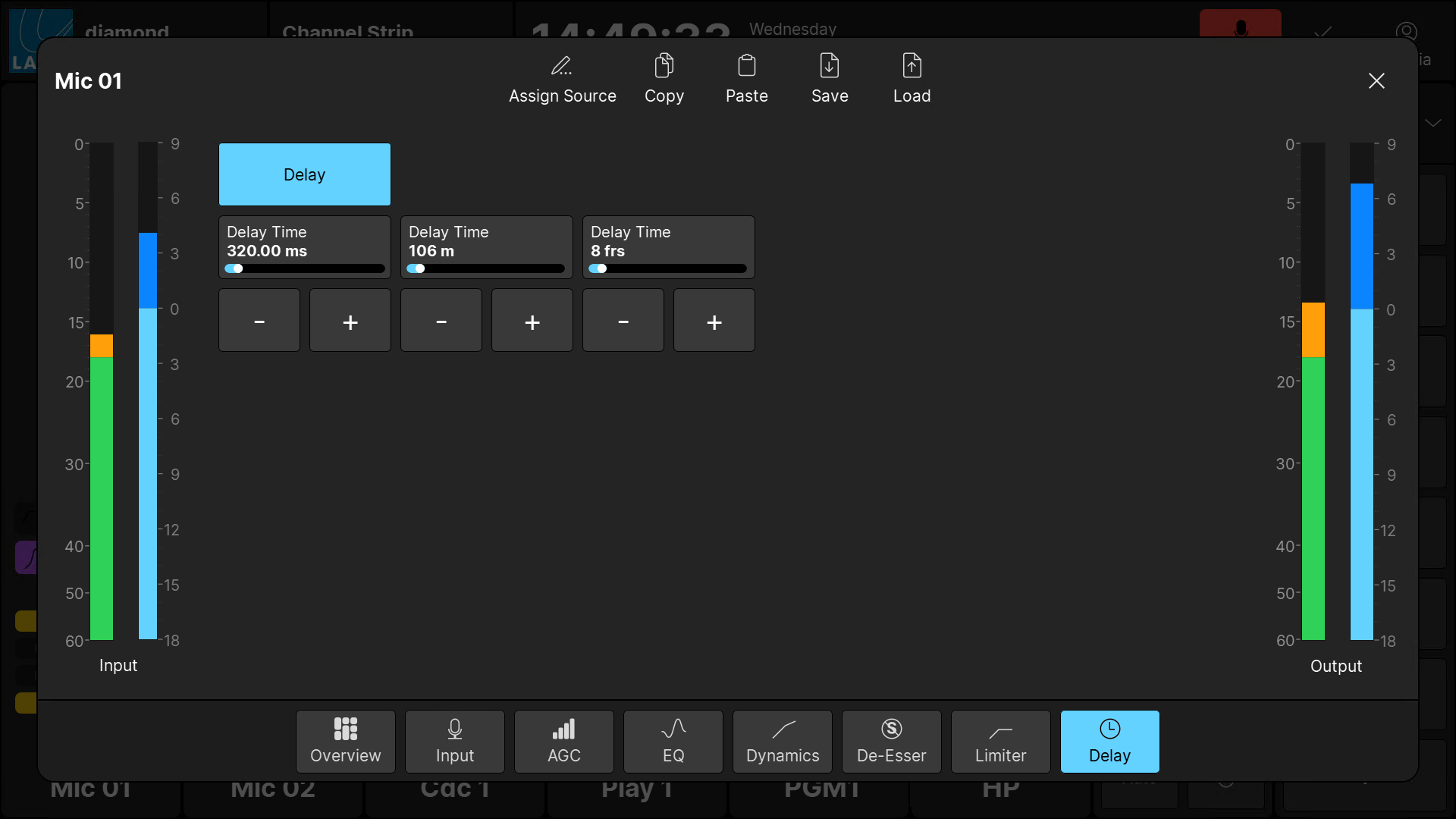The height and width of the screenshot is (819, 1456).
Task: Decrease delay time in meters
Action: (441, 320)
